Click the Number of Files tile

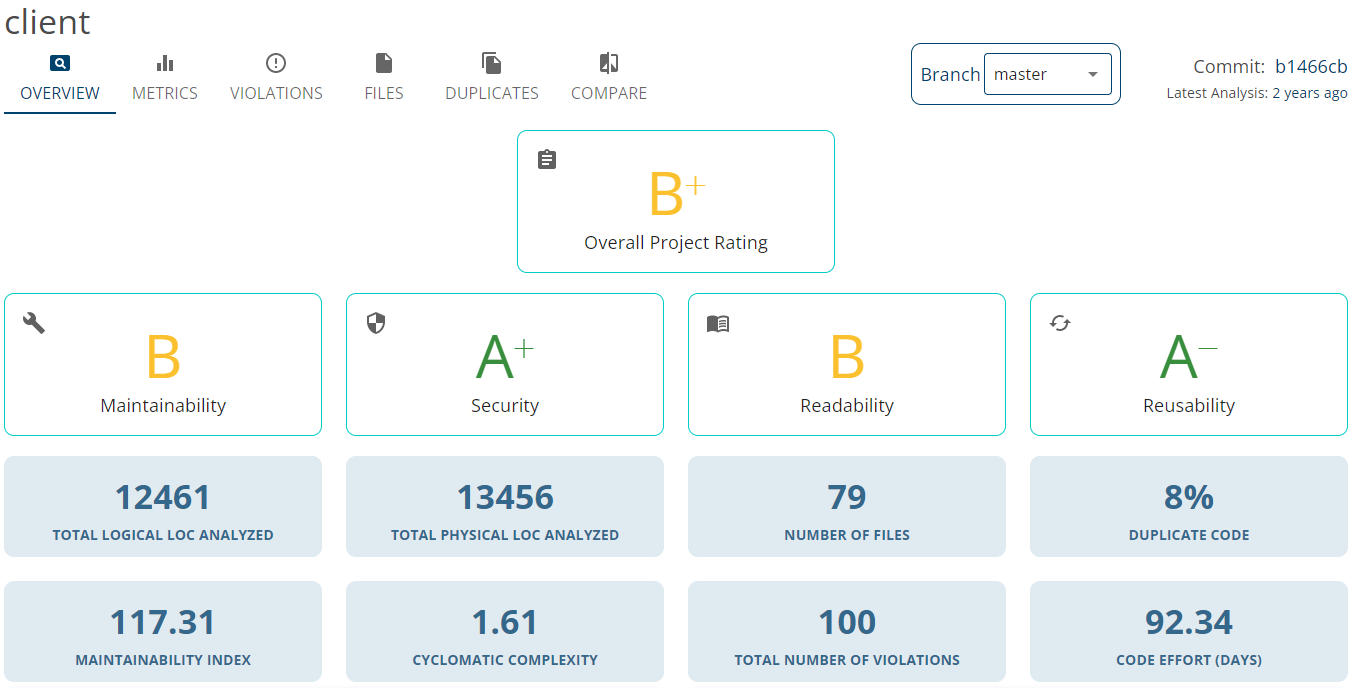847,506
